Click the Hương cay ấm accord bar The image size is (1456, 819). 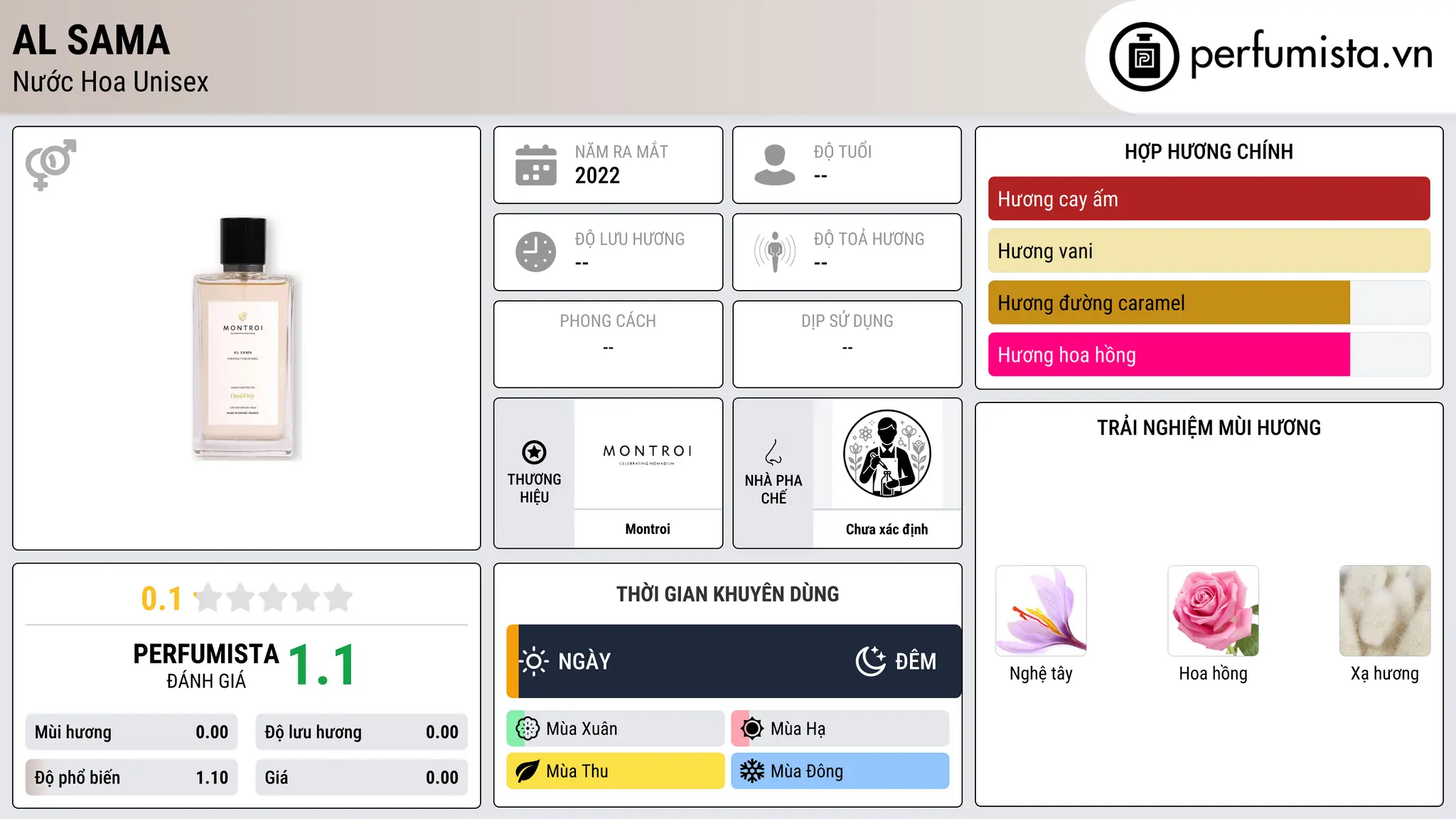(x=1209, y=199)
